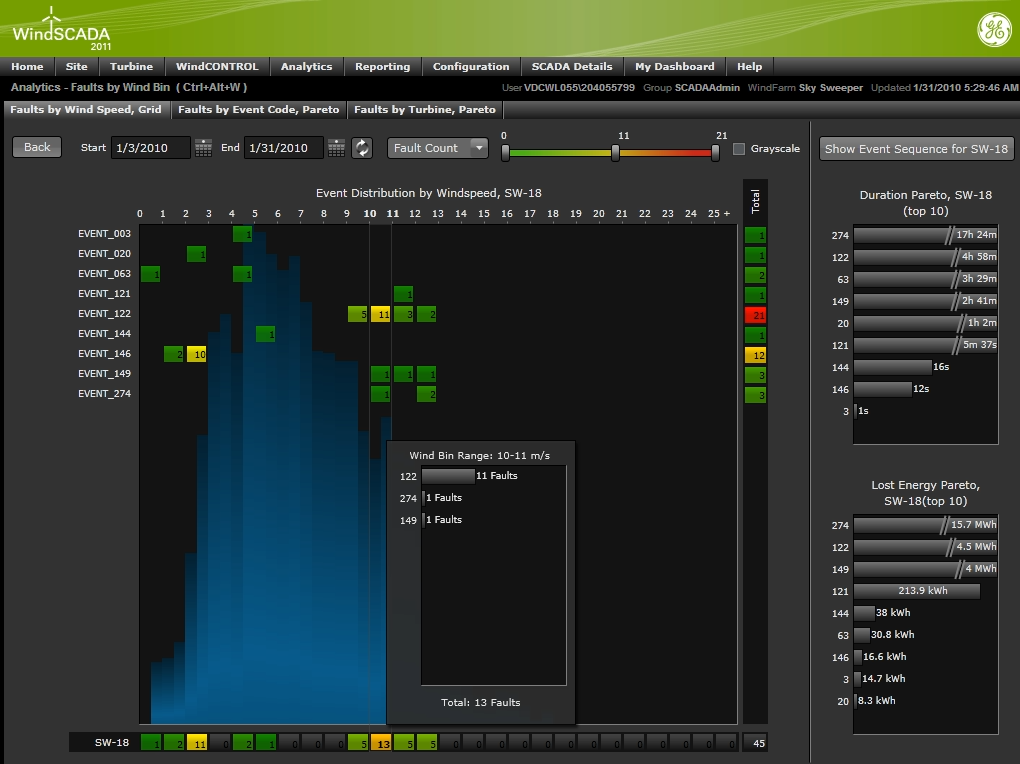Select the EVENT_122 cell with 11 faults
Viewport: 1020px width, 764px height.
[x=381, y=314]
